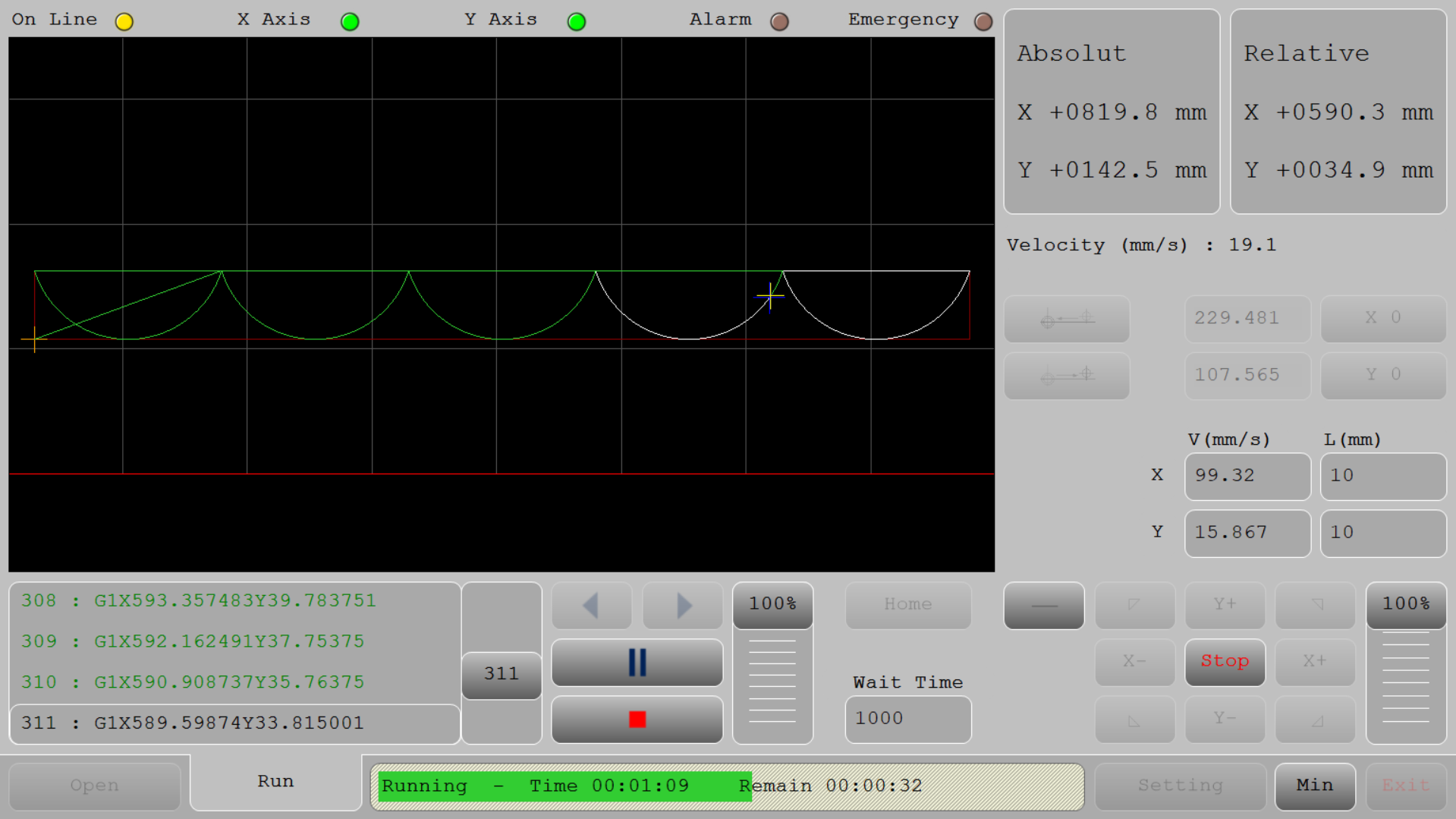Image resolution: width=1456 pixels, height=819 pixels.
Task: Toggle the Alarm indicator lamp
Action: coord(779,21)
